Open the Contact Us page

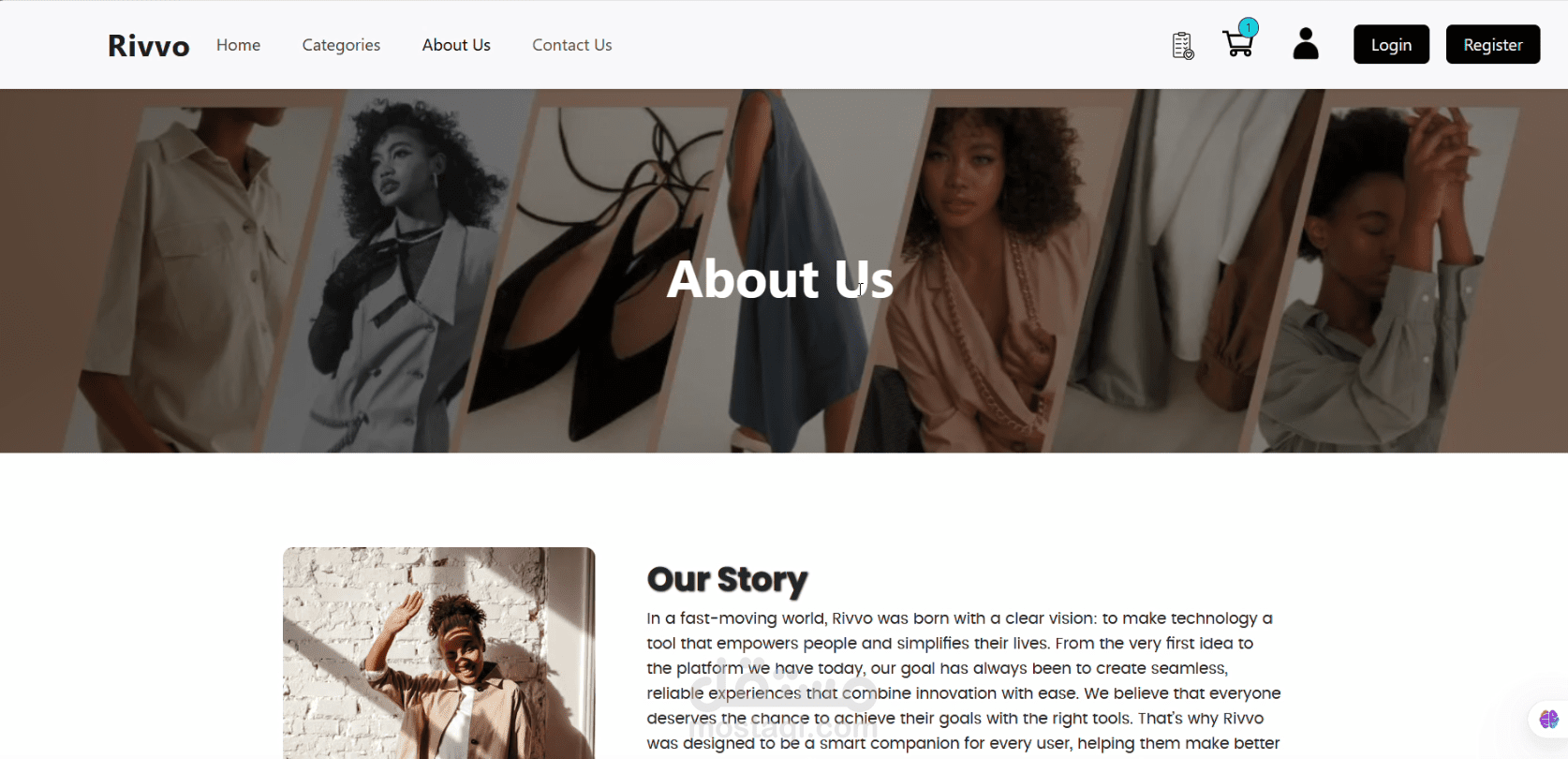coord(571,45)
